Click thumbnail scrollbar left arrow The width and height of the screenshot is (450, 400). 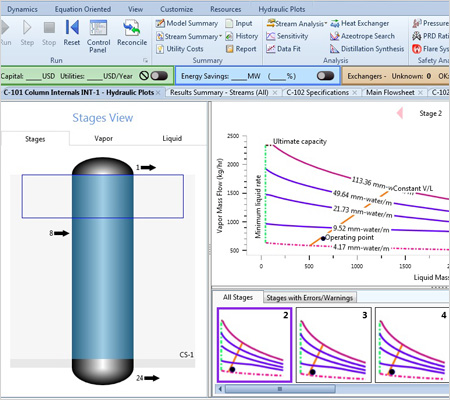click(220, 389)
